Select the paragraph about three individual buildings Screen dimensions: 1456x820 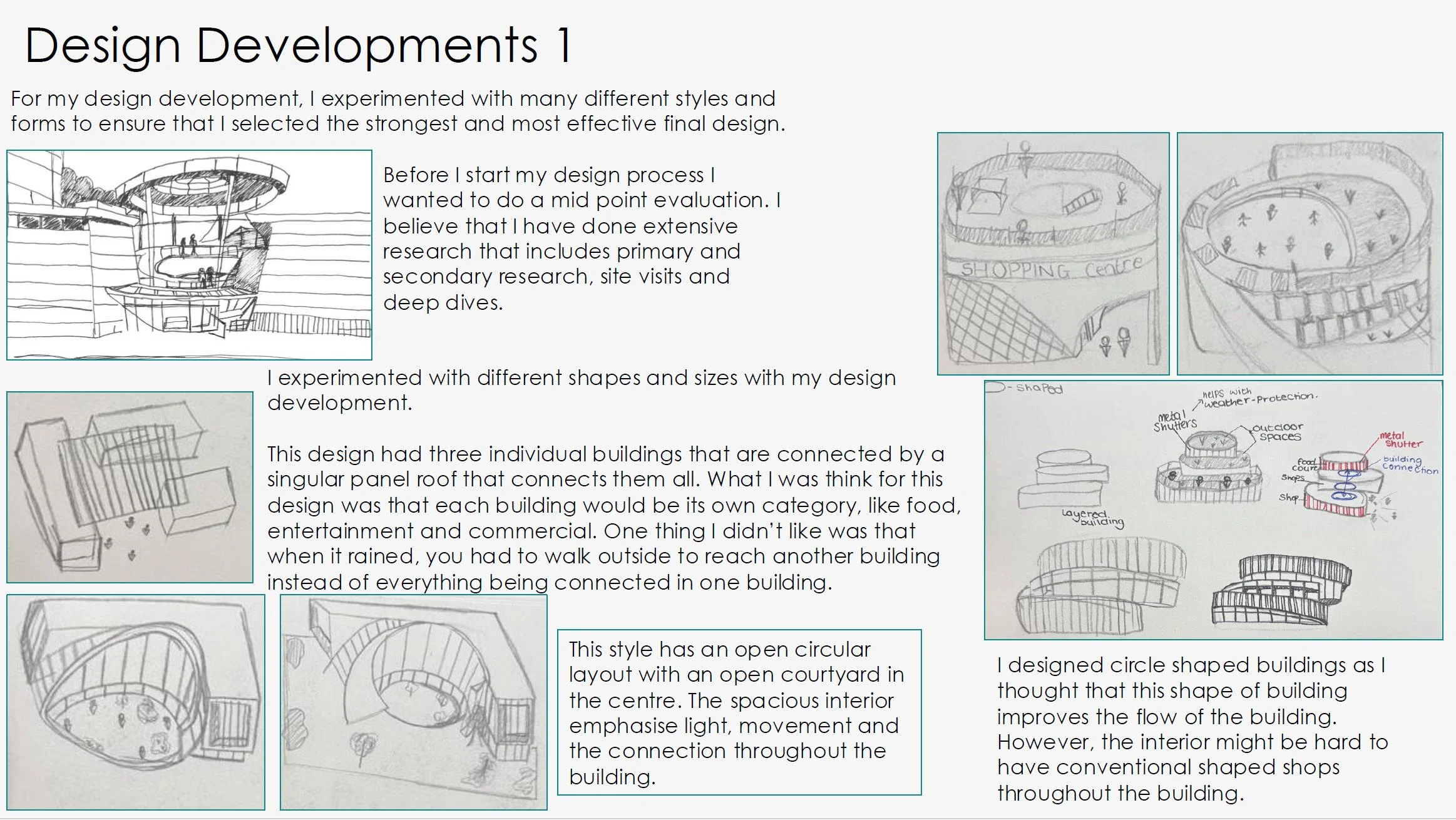614,518
